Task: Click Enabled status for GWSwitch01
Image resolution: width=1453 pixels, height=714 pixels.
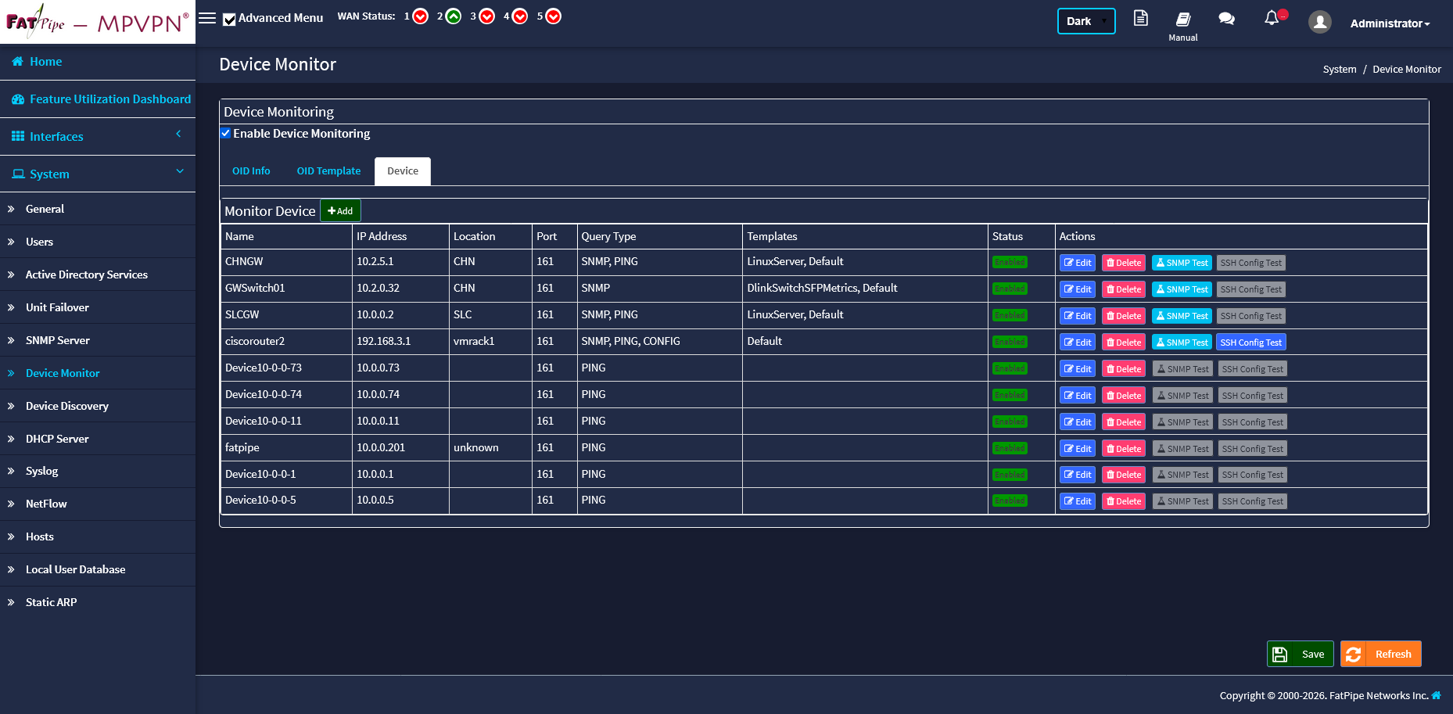Action: pyautogui.click(x=1009, y=288)
